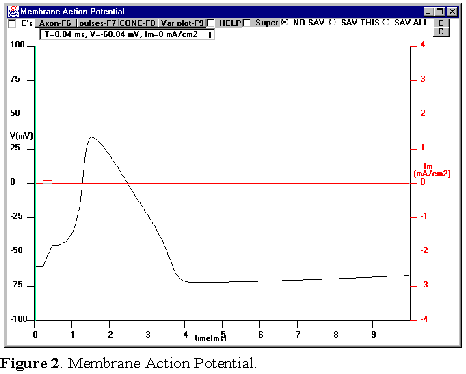The image size is (466, 374).
Task: Enable the Super checkbox
Action: coord(247,23)
